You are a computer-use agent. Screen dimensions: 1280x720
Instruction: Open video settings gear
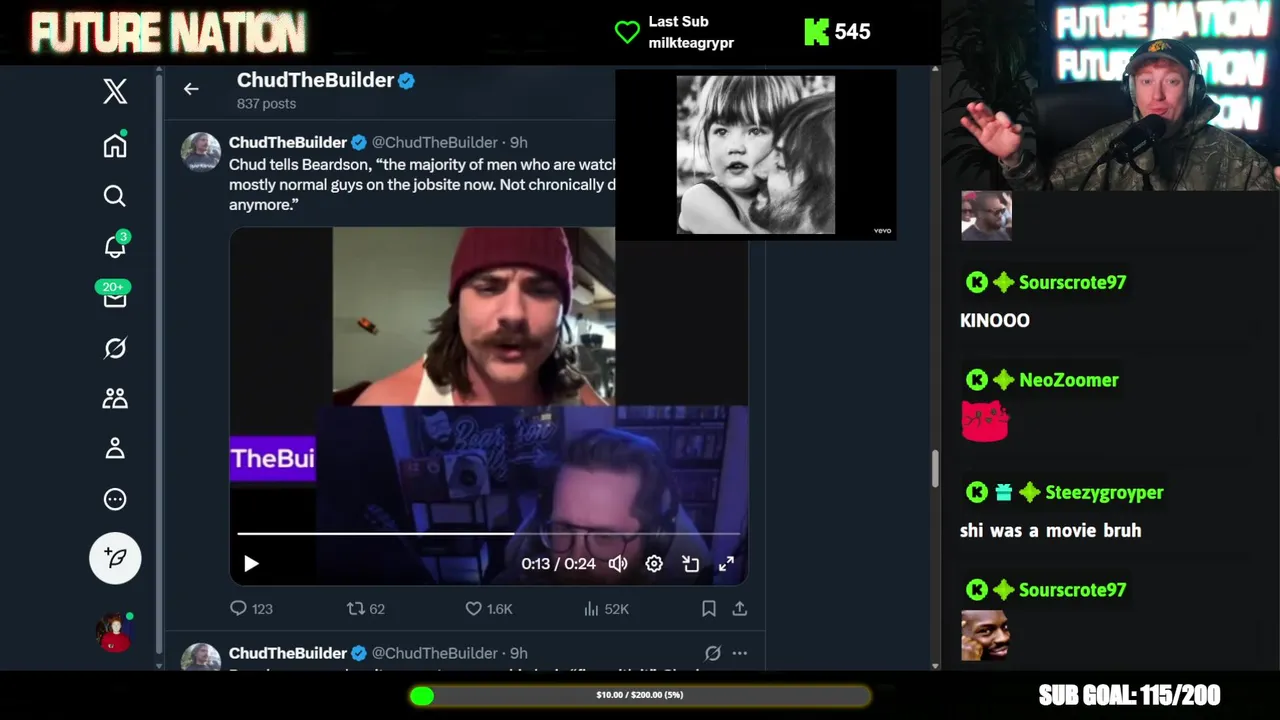point(654,564)
